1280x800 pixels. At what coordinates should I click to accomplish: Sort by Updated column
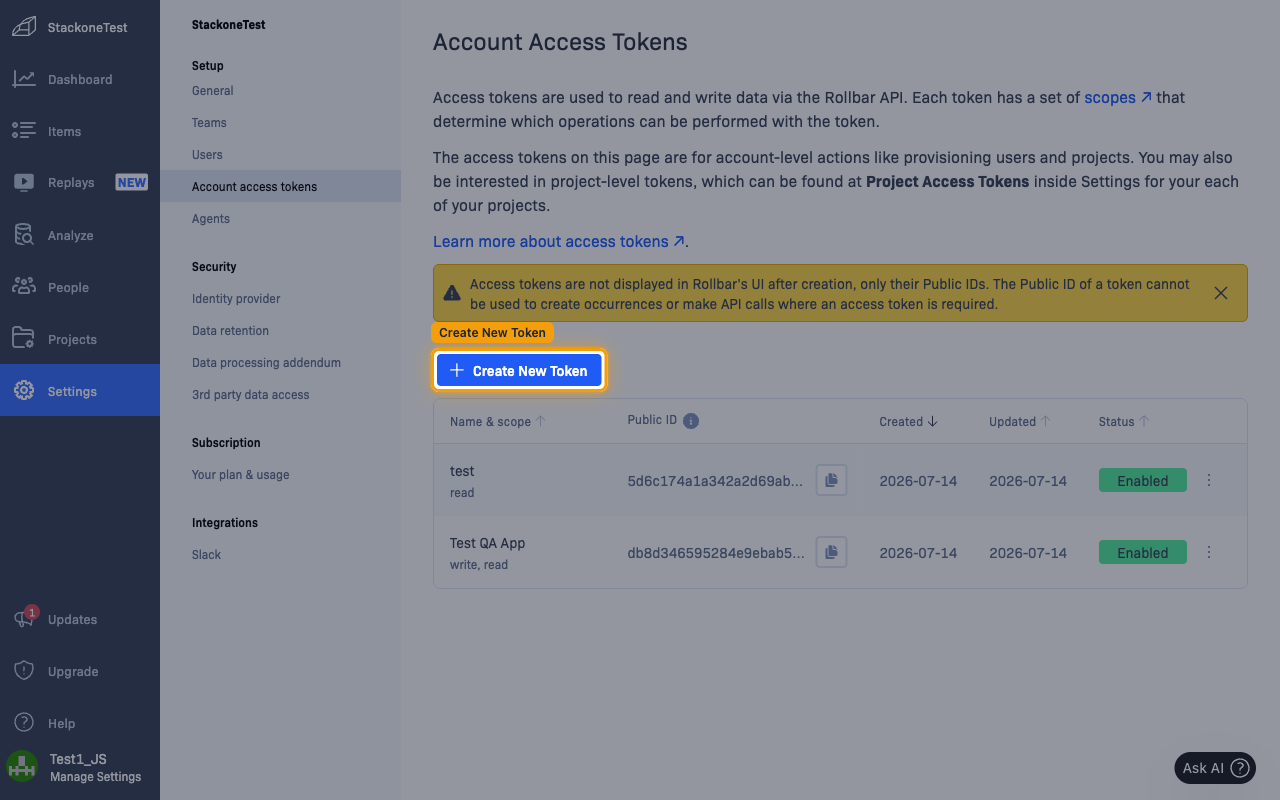[x=1020, y=422]
